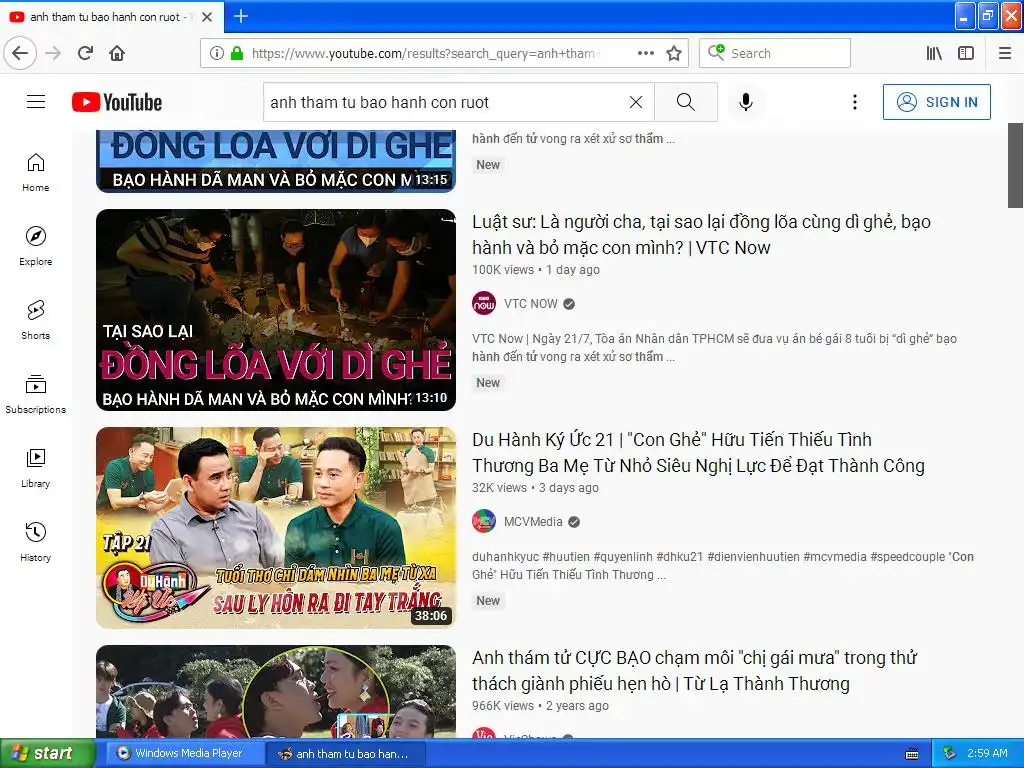Open History in YouTube sidebar

(x=35, y=542)
